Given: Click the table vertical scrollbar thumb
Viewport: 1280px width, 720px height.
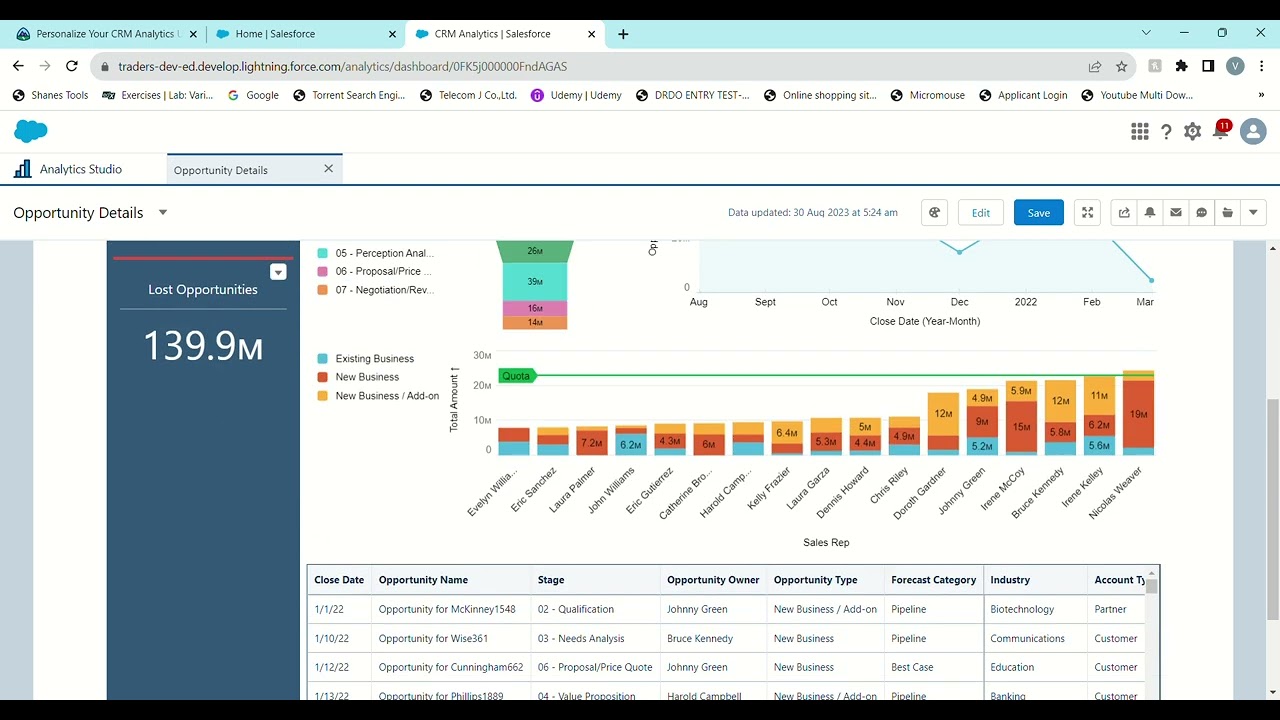Looking at the screenshot, I should (x=1152, y=586).
